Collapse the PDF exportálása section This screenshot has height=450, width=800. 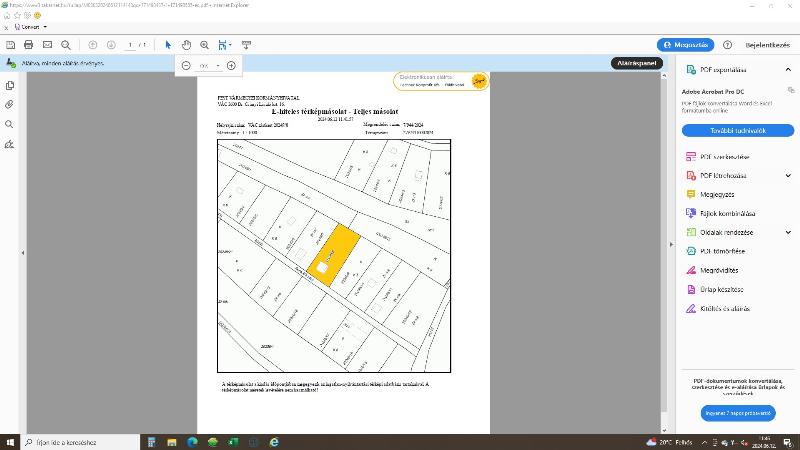pos(788,70)
